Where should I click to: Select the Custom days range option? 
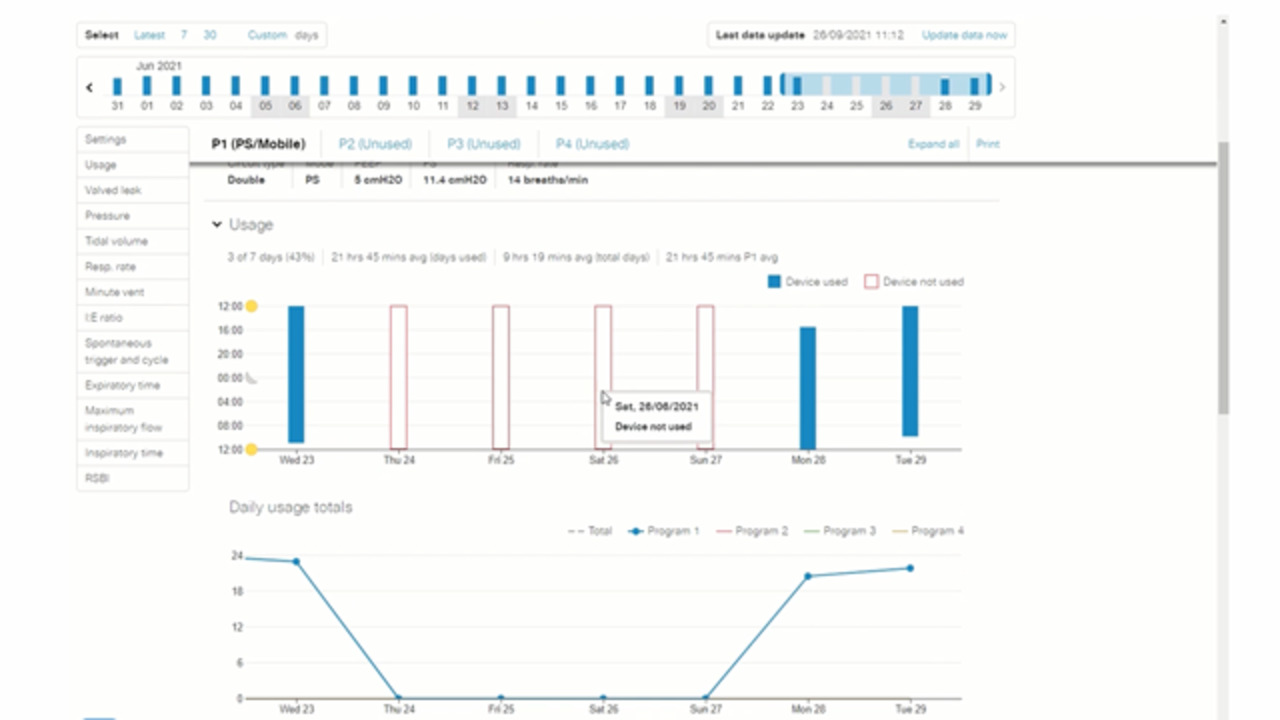[267, 35]
